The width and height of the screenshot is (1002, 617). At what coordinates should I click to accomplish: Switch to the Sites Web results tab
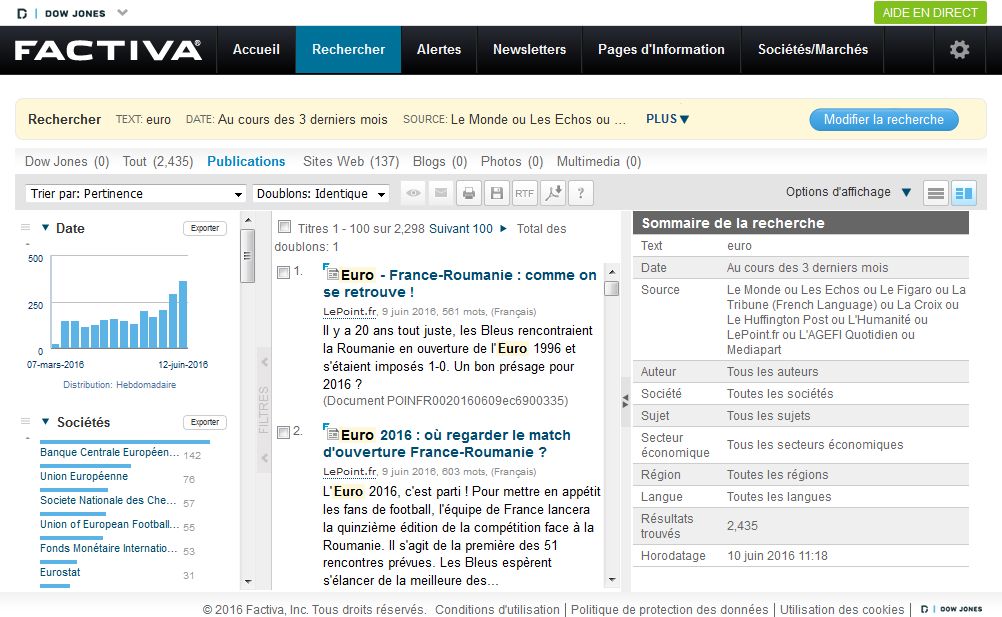pyautogui.click(x=350, y=161)
